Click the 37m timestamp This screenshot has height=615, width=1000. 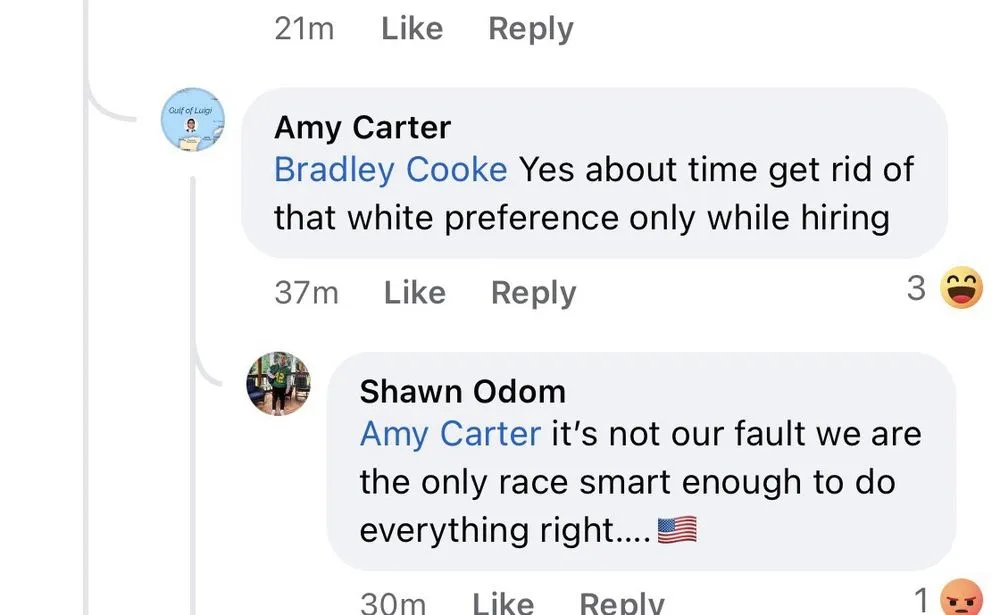tap(306, 292)
